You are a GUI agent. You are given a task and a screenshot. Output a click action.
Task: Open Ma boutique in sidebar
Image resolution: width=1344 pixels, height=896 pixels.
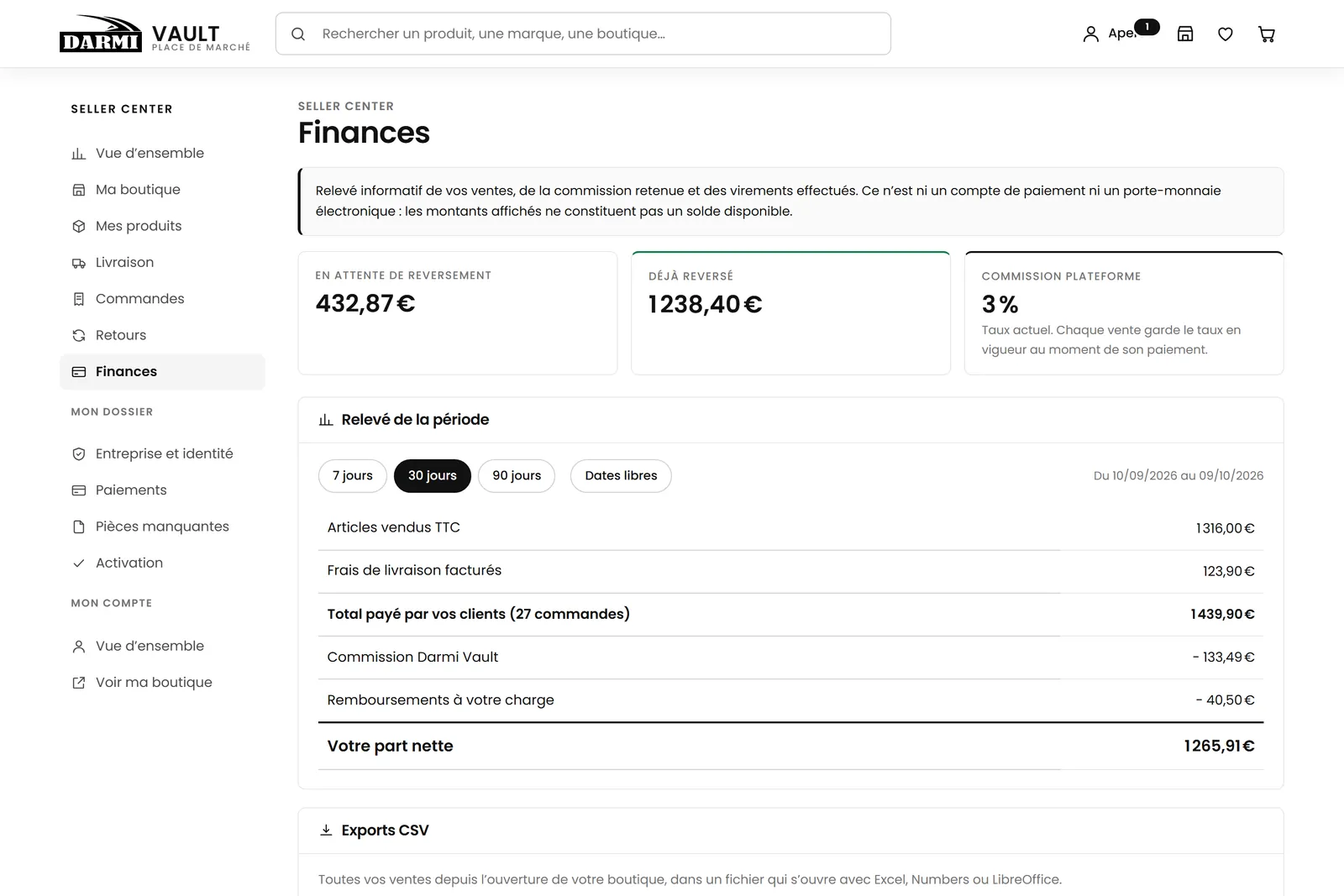click(162, 190)
